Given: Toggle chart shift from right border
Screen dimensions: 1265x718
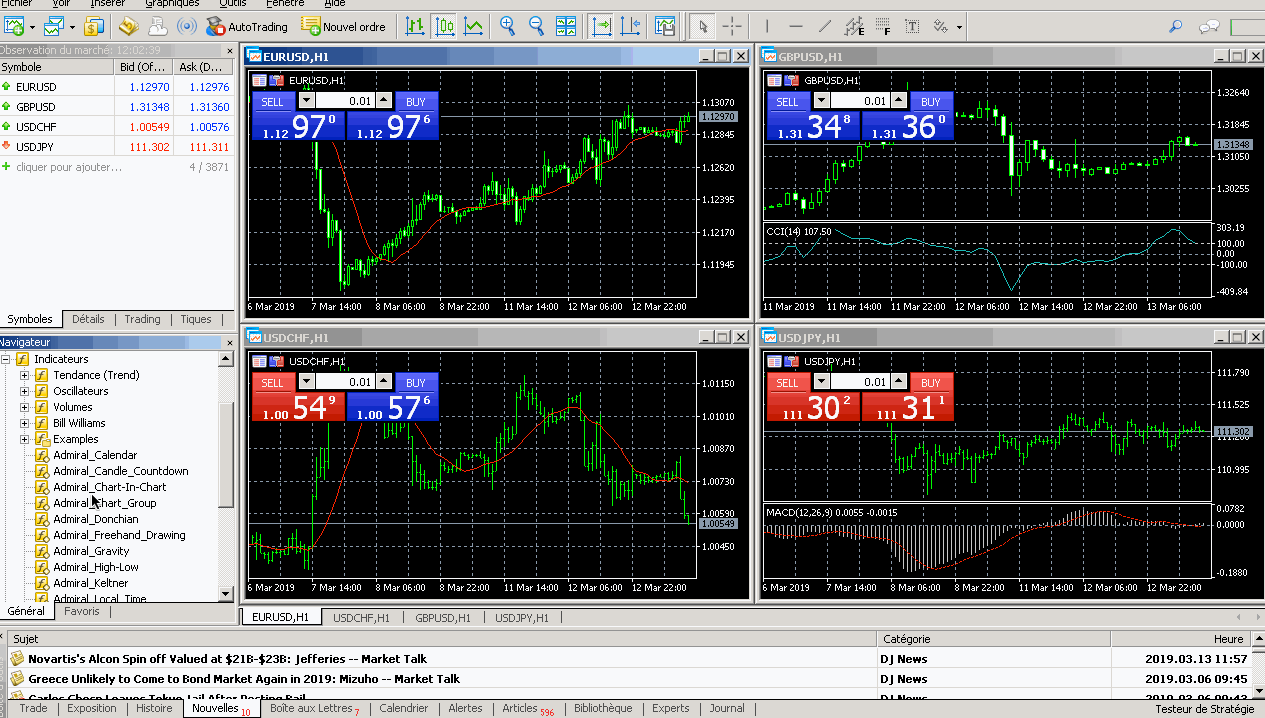Looking at the screenshot, I should click(630, 27).
